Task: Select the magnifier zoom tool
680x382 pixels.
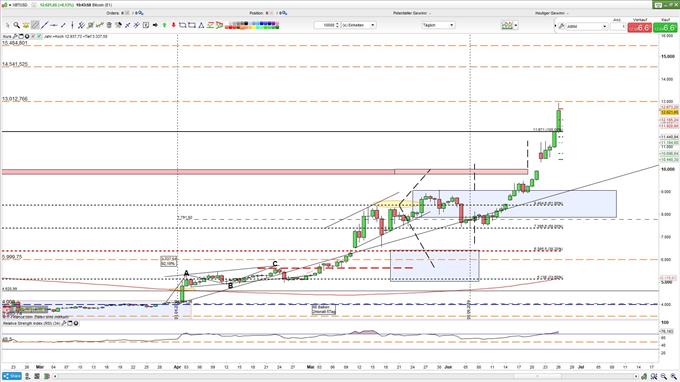Action: [x=16, y=25]
